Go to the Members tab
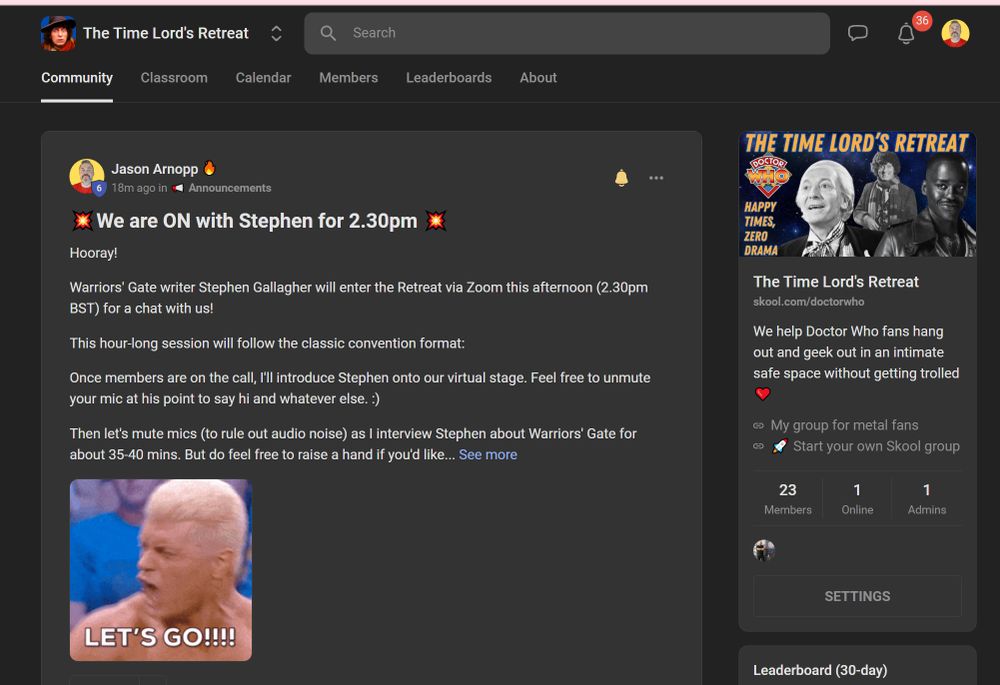This screenshot has height=685, width=1000. pyautogui.click(x=349, y=78)
